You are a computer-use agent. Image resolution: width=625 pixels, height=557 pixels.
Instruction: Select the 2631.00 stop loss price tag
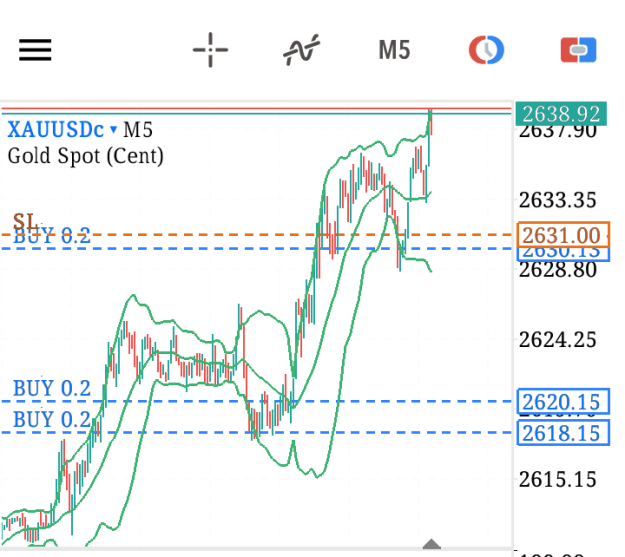point(563,235)
